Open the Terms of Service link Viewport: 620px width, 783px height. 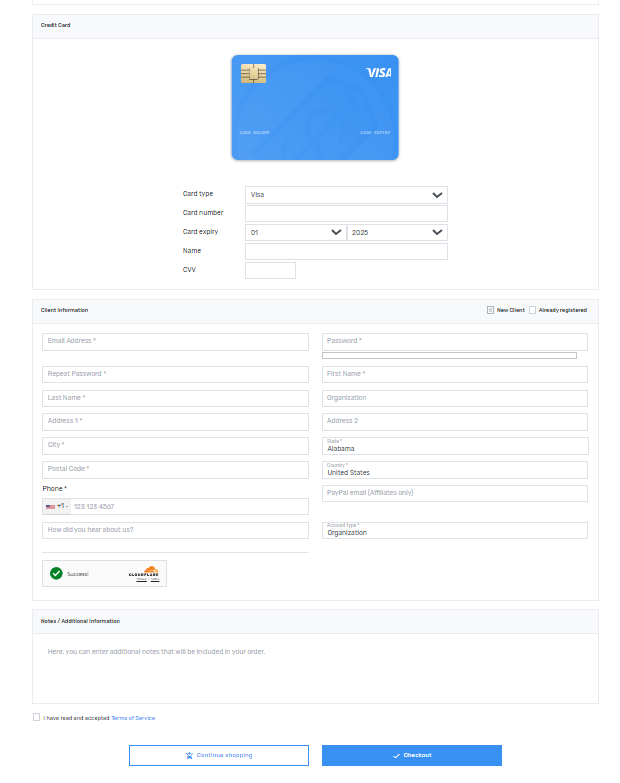click(133, 718)
